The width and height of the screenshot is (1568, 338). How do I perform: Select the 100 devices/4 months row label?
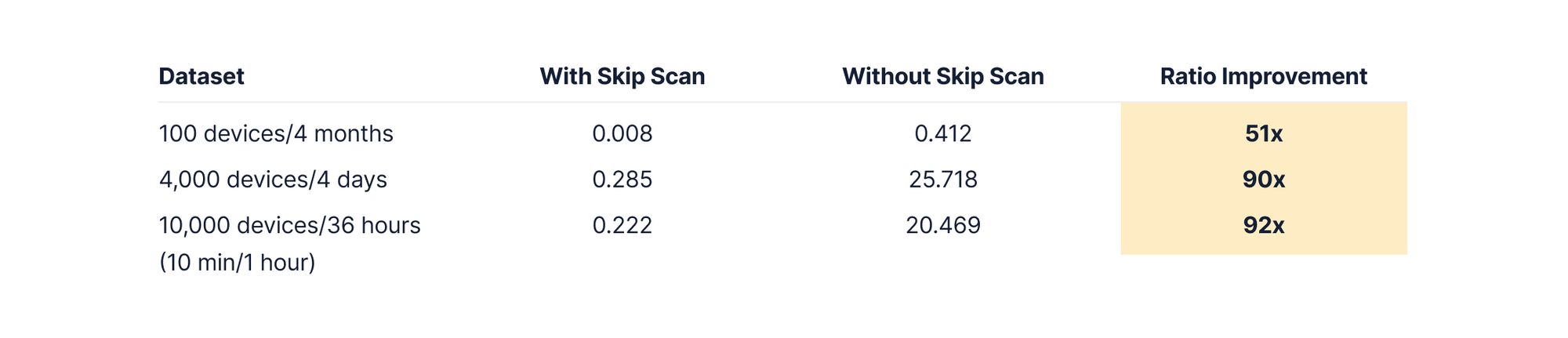[276, 133]
